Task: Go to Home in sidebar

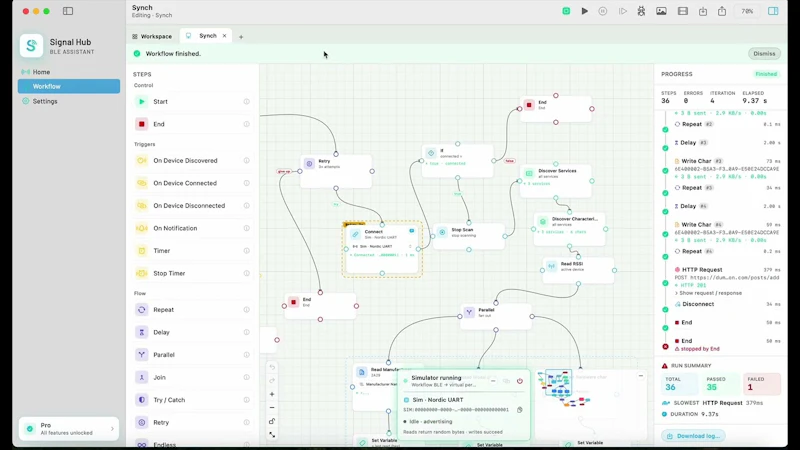Action: (x=69, y=72)
